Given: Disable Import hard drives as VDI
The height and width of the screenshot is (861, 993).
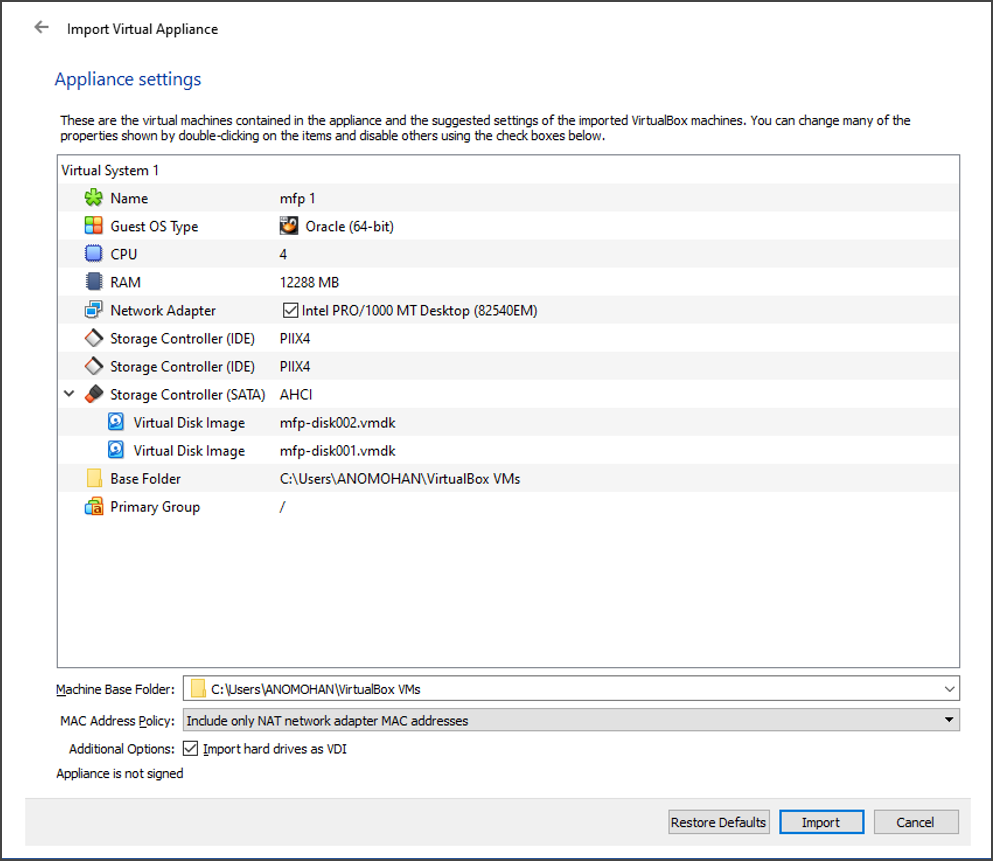Looking at the screenshot, I should pyautogui.click(x=190, y=748).
